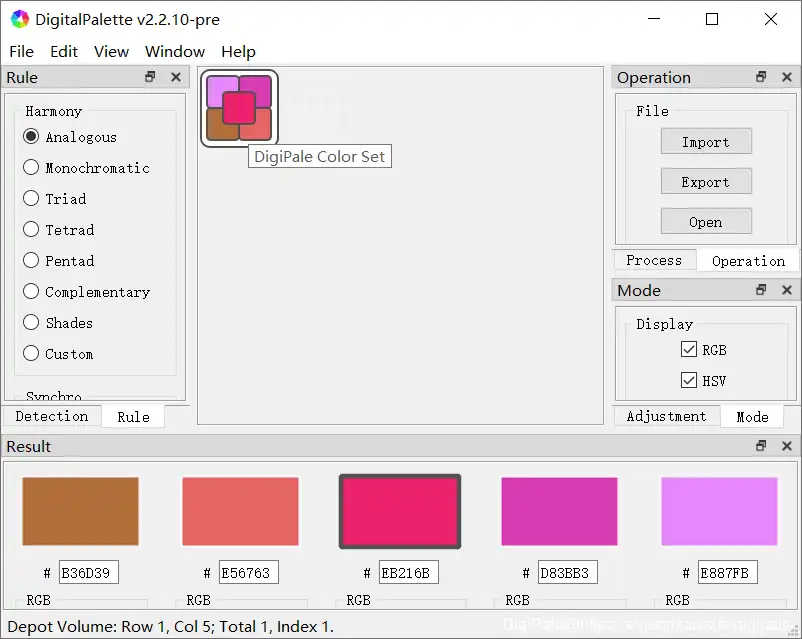Uncheck the HSV display checkbox

688,380
